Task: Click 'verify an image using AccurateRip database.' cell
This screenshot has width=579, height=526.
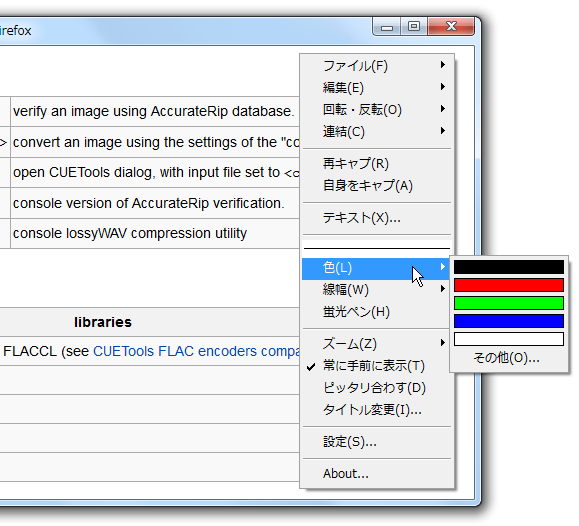Action: point(154,111)
